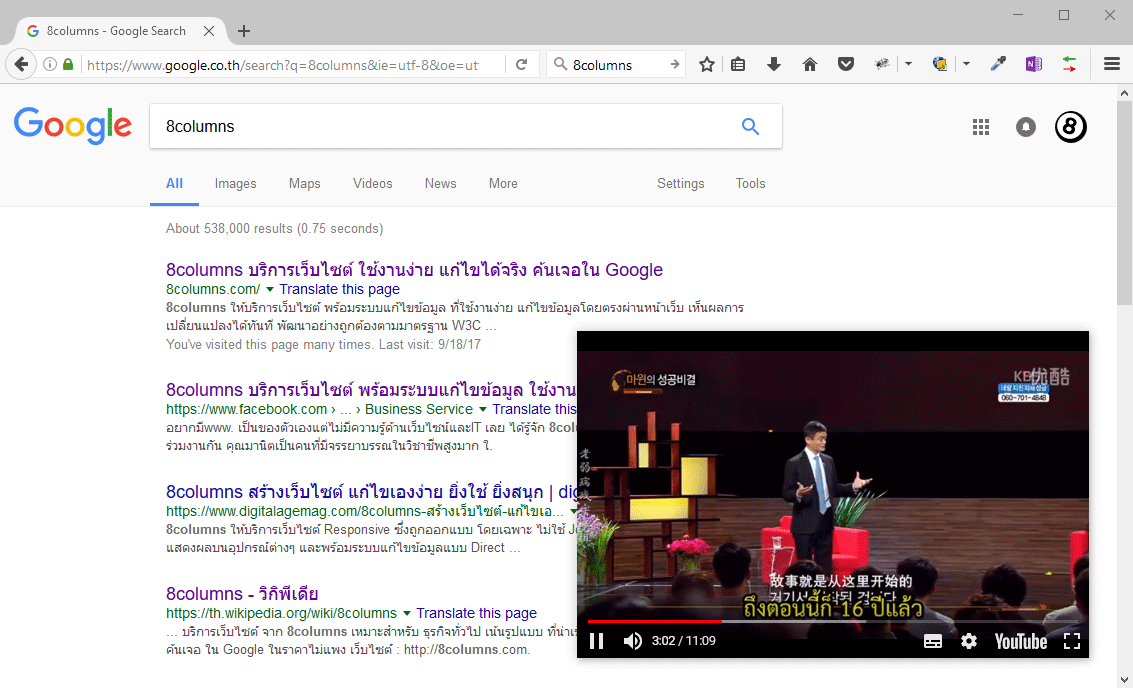This screenshot has width=1133, height=688.
Task: Open video on YouTube logo
Action: click(1020, 641)
